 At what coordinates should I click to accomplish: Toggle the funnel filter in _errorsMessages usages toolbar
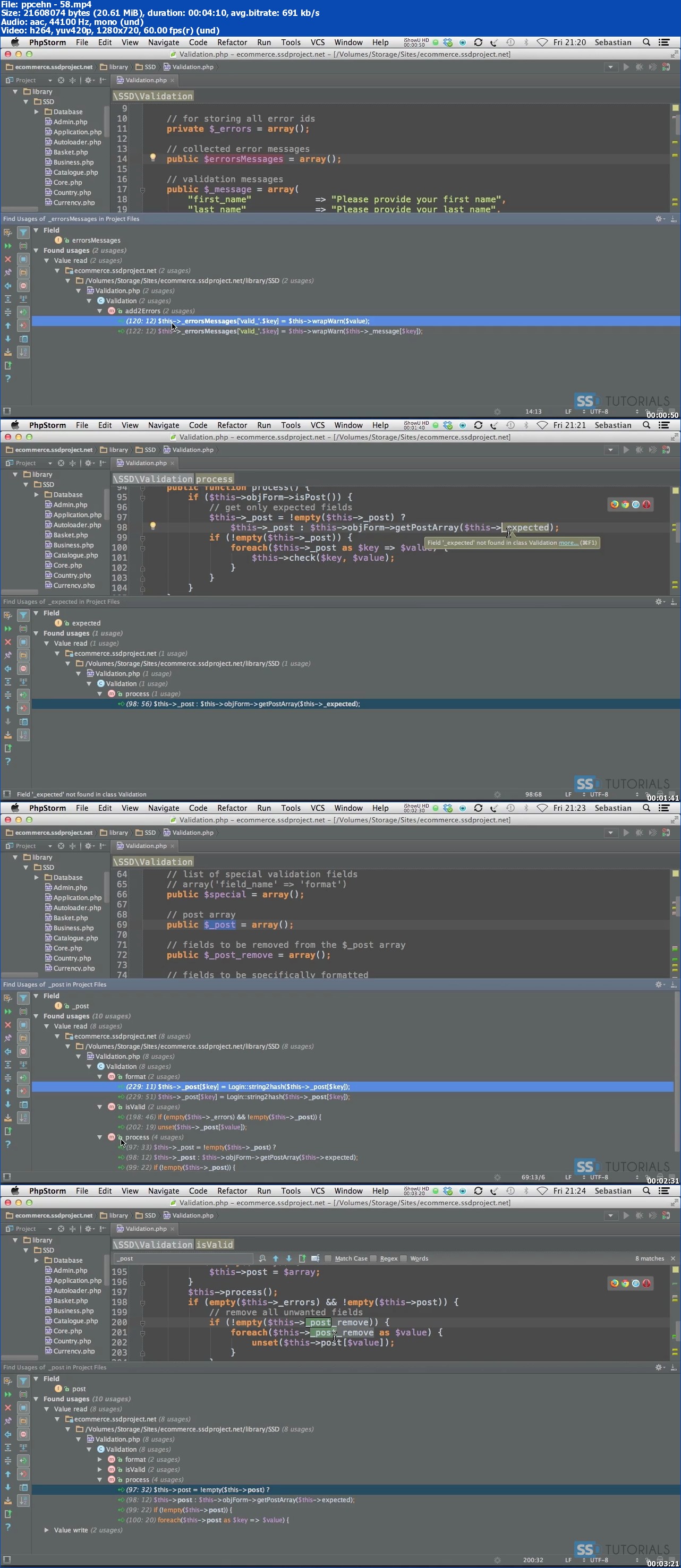[x=23, y=233]
